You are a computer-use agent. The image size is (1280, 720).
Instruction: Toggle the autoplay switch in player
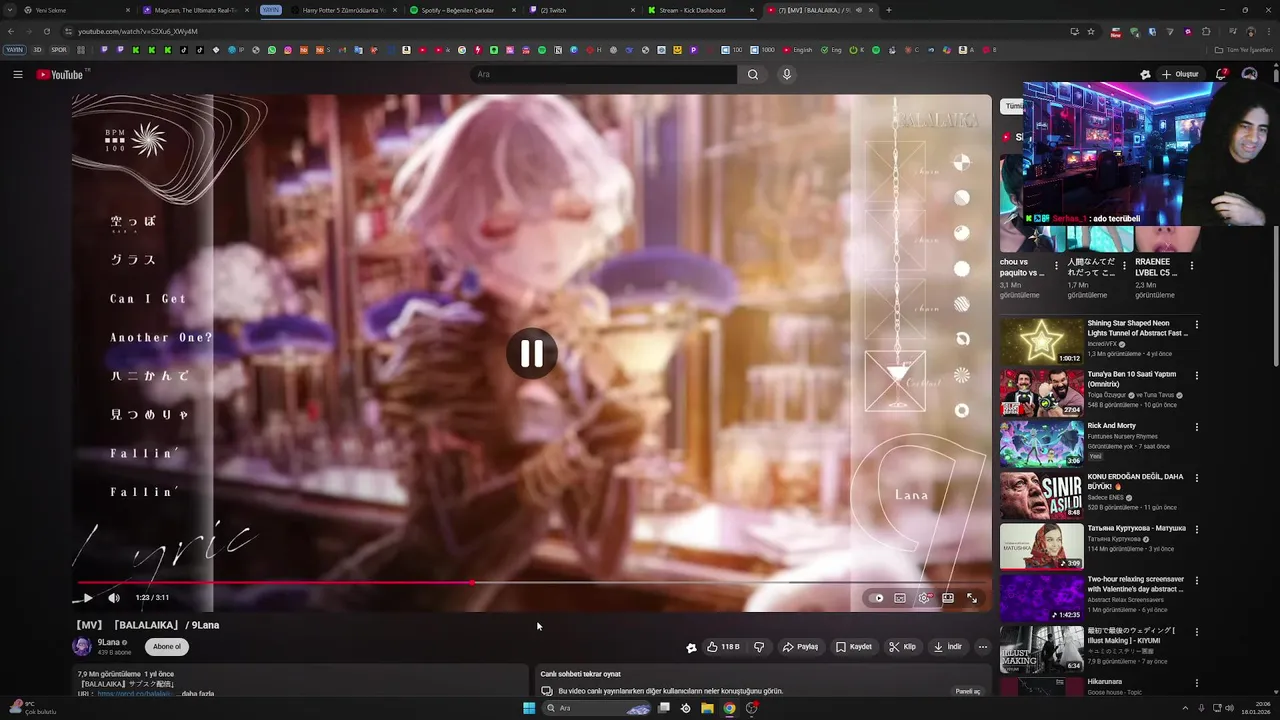coord(877,598)
